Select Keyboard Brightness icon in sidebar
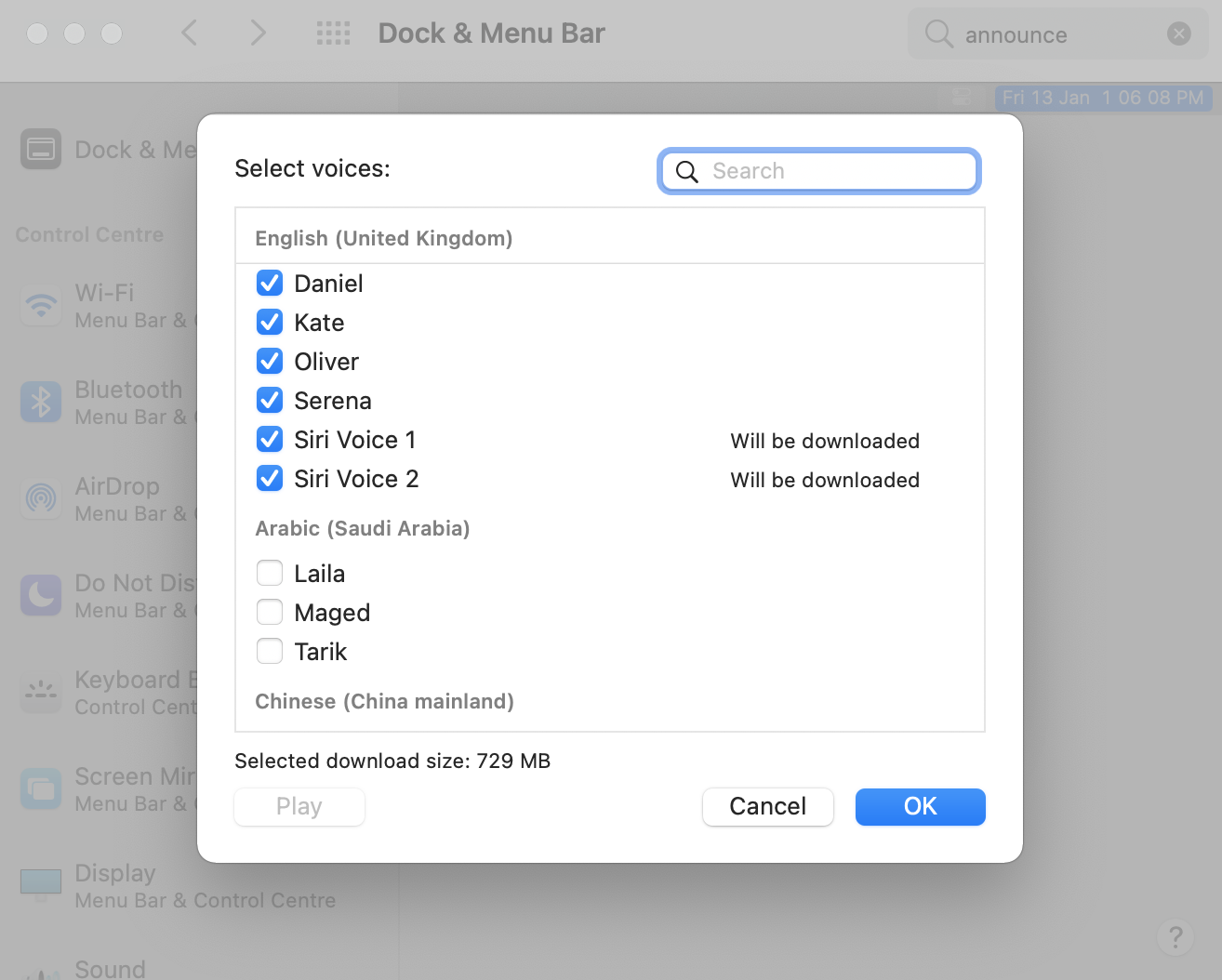This screenshot has width=1222, height=980. pos(41,692)
